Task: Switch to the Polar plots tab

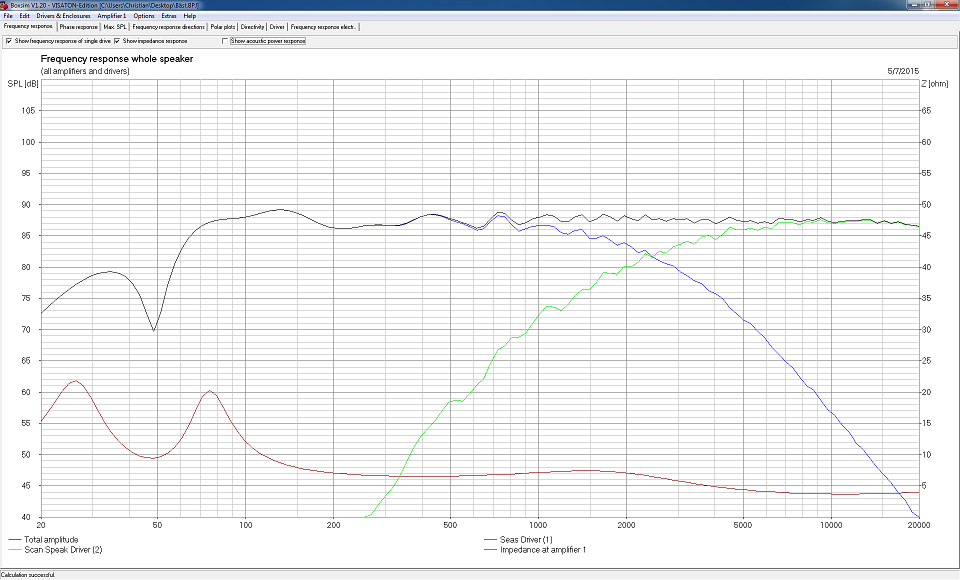Action: click(x=223, y=27)
